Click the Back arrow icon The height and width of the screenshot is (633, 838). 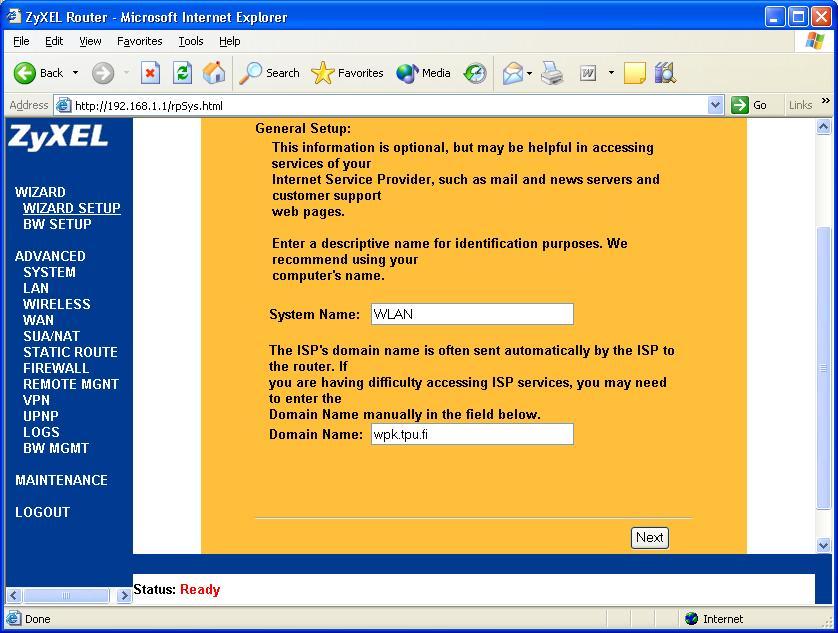[x=25, y=73]
